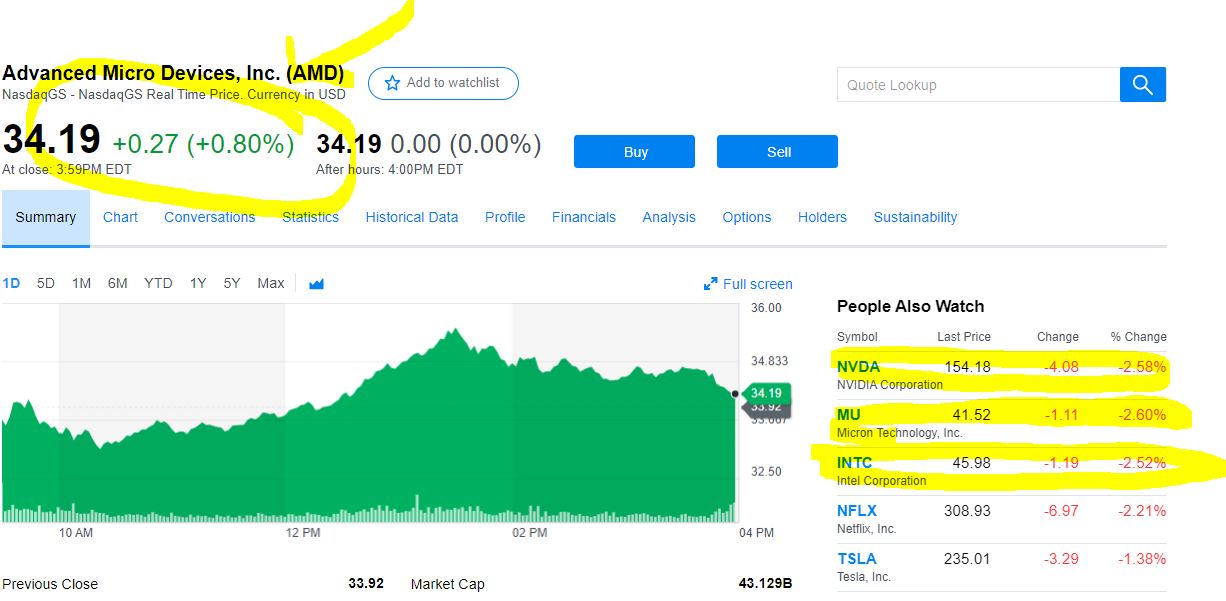The height and width of the screenshot is (601, 1226).
Task: Switch to the Historical Data tab
Action: pyautogui.click(x=412, y=217)
